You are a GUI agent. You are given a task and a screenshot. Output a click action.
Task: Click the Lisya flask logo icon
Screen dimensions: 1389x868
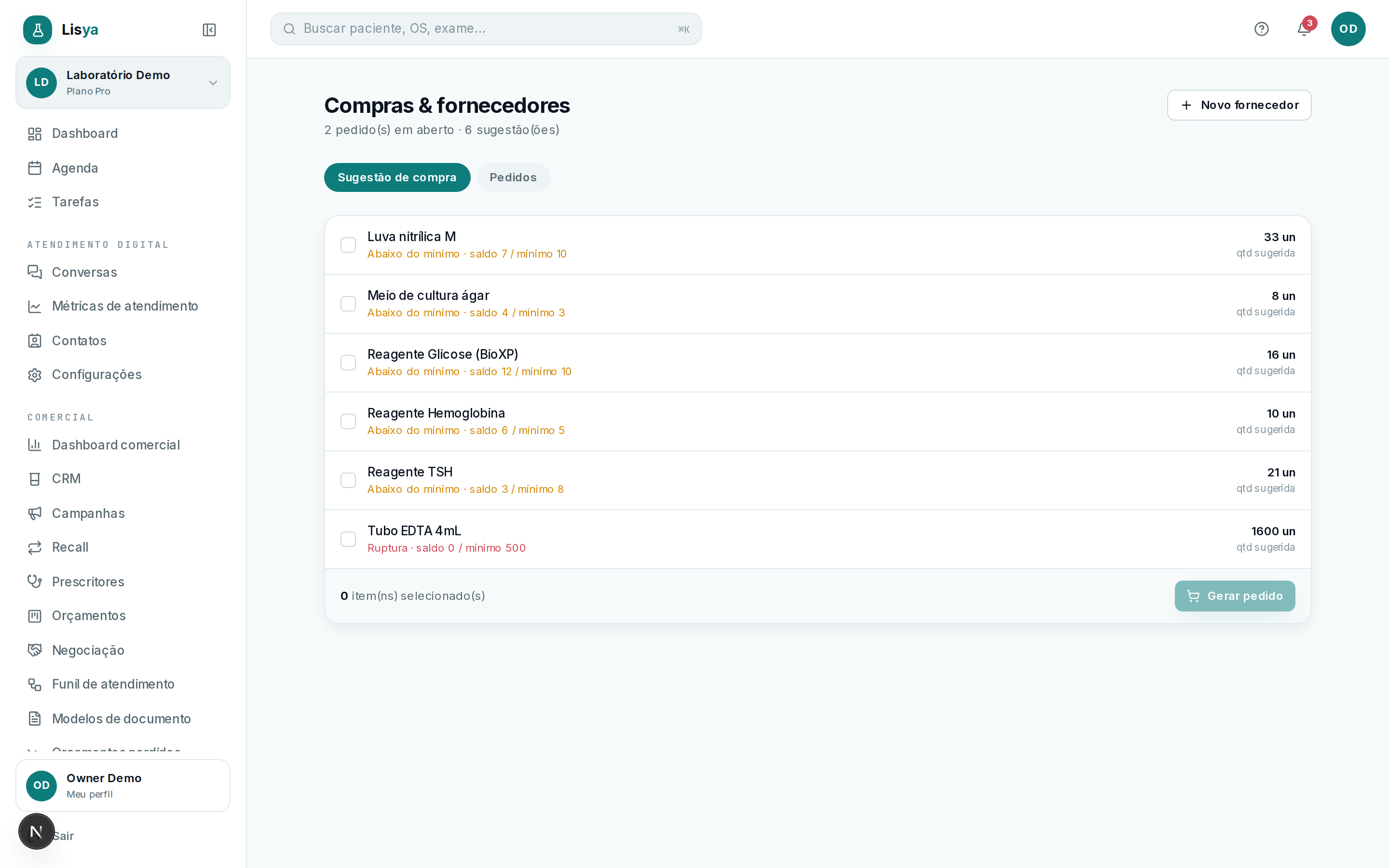pos(37,29)
